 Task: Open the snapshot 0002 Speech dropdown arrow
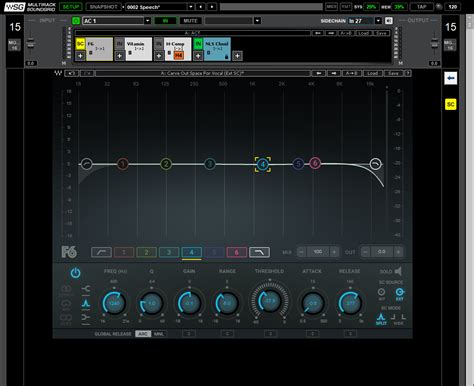[191, 7]
